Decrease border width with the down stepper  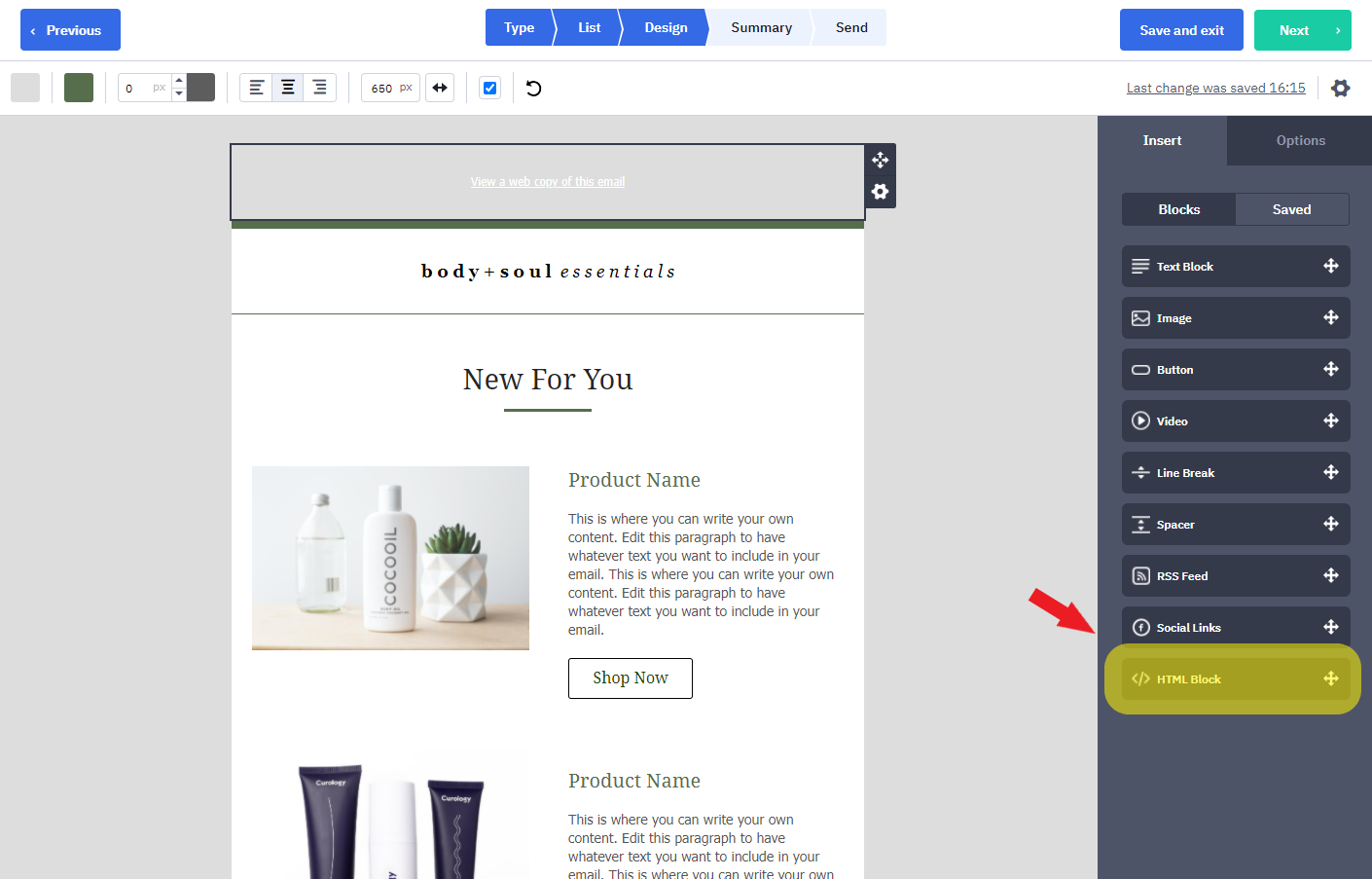pos(179,94)
